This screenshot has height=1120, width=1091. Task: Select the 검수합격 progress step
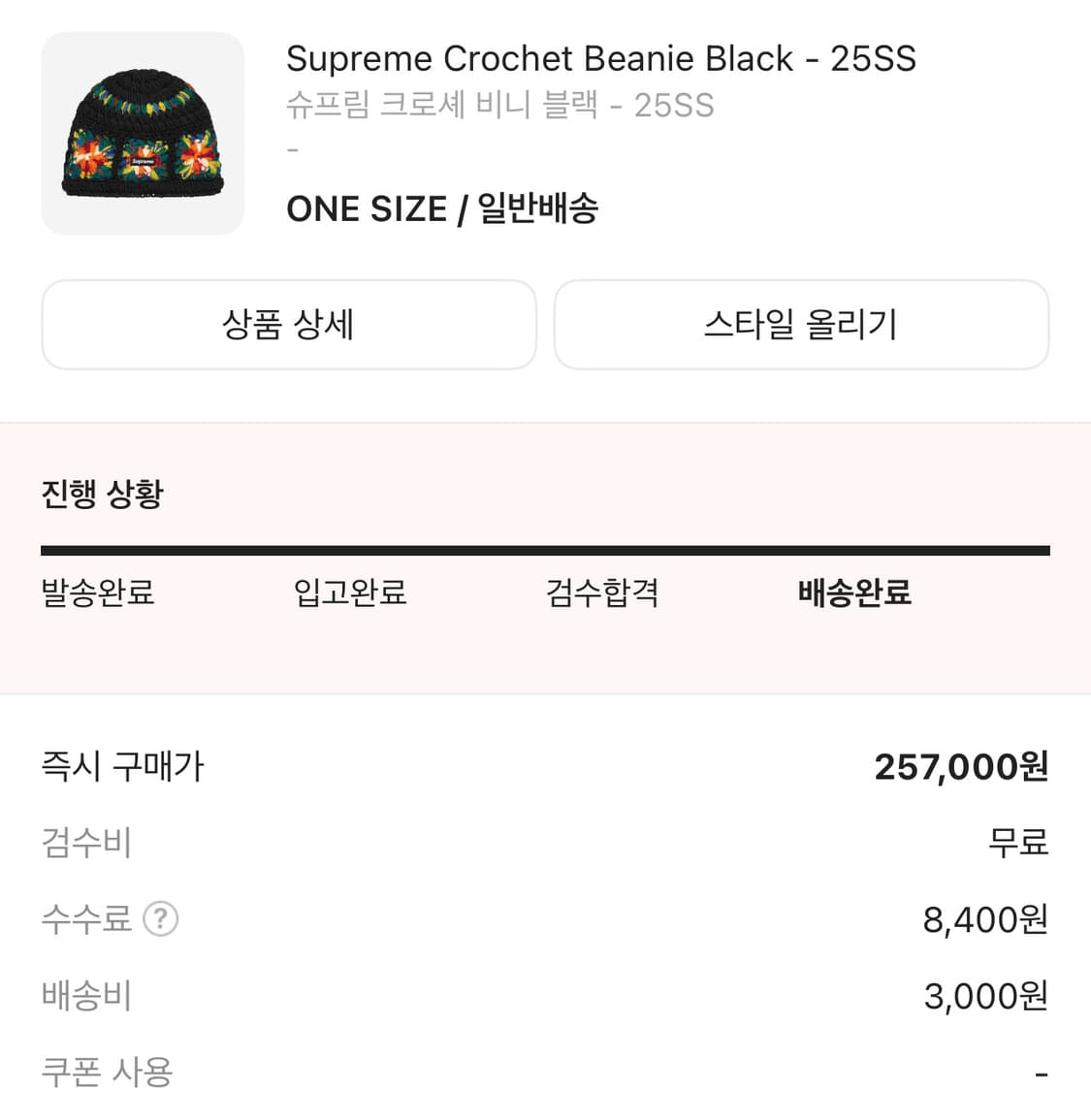click(602, 592)
